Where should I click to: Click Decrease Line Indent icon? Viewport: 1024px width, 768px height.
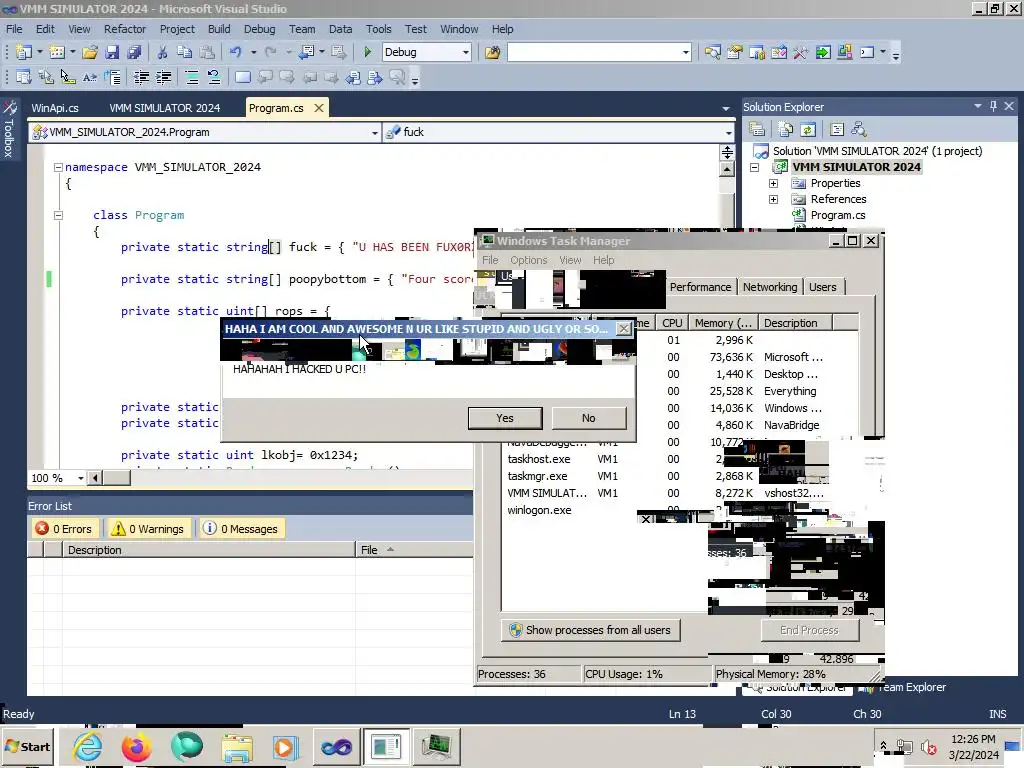(141, 78)
